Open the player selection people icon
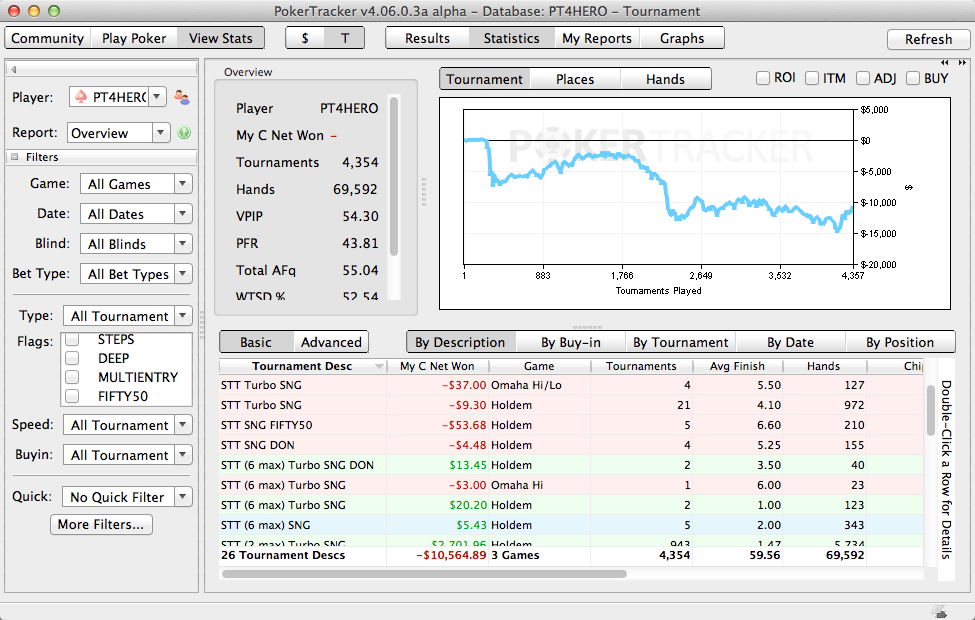Screen dimensions: 975x620 coord(182,97)
